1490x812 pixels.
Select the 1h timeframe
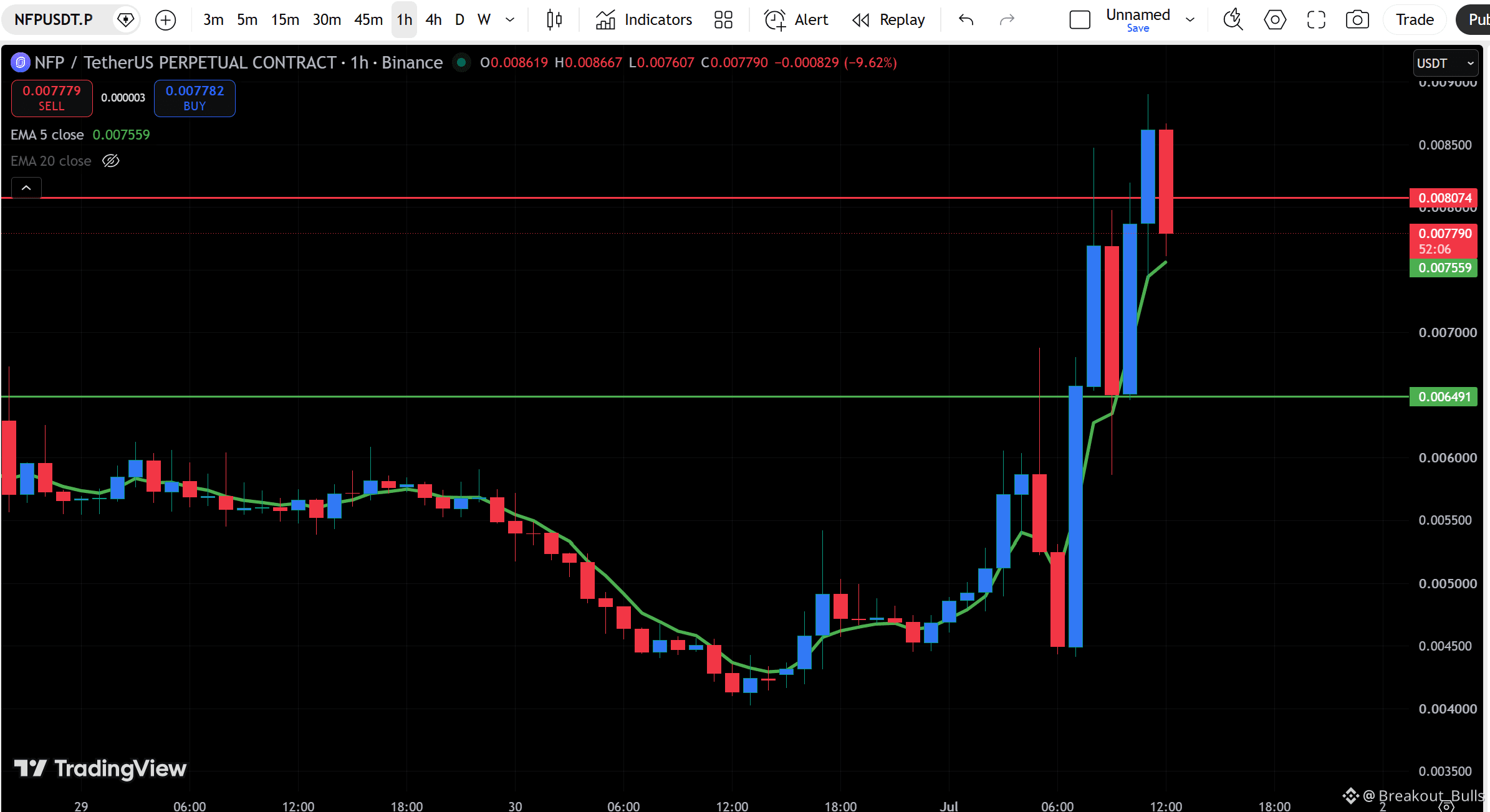[x=405, y=20]
